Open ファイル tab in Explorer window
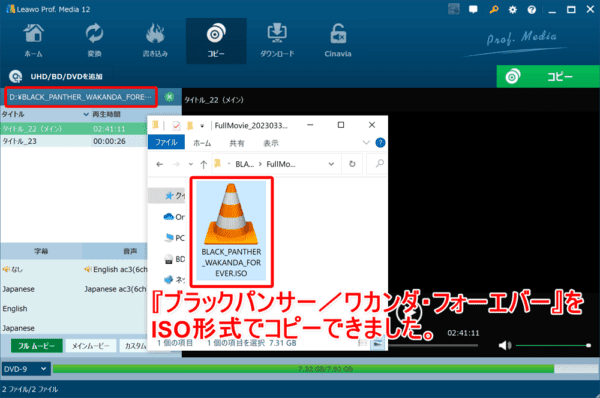This screenshot has width=600, height=398. (x=166, y=142)
